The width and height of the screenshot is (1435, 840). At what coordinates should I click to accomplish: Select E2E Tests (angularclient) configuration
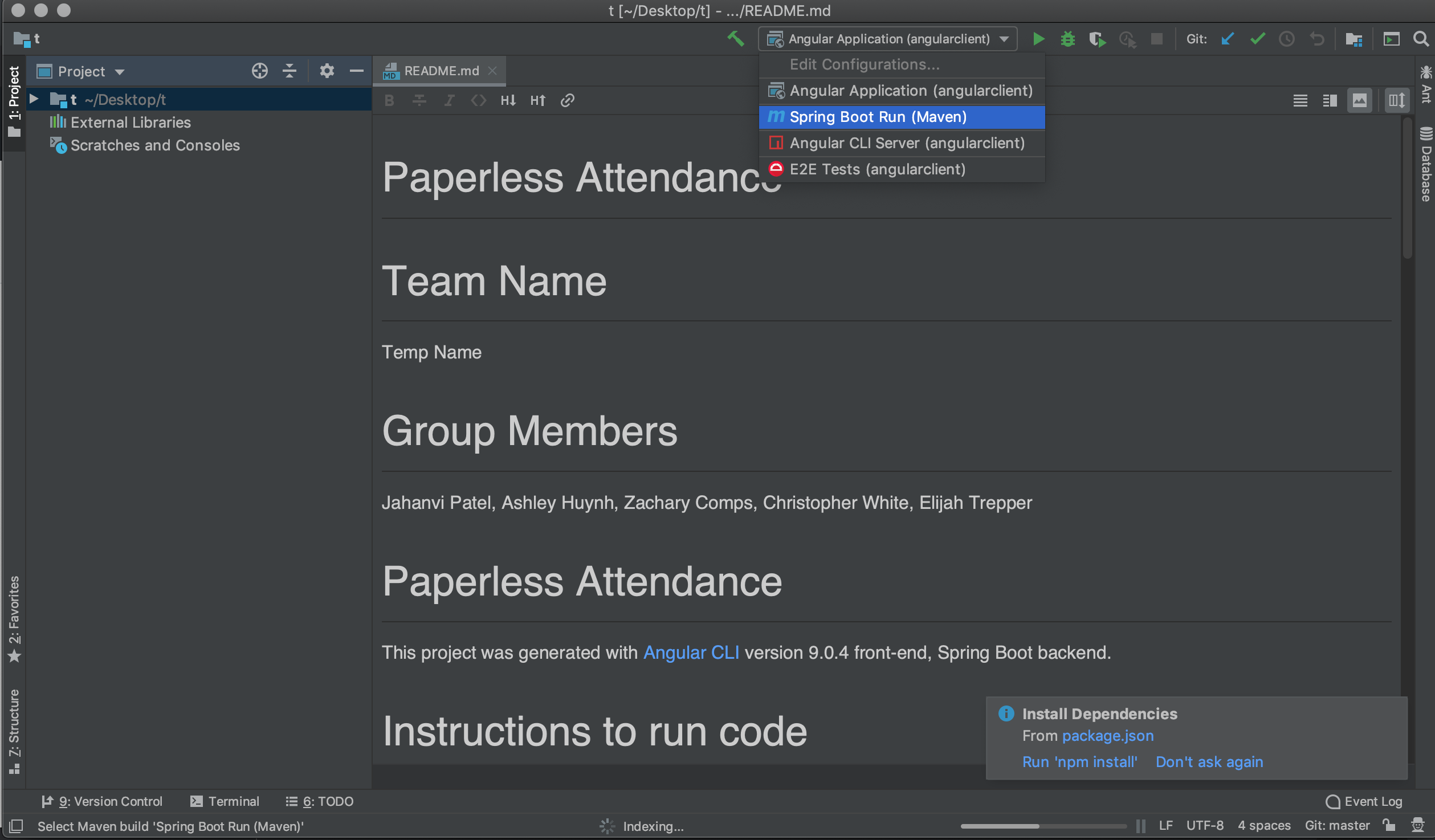[x=902, y=169]
